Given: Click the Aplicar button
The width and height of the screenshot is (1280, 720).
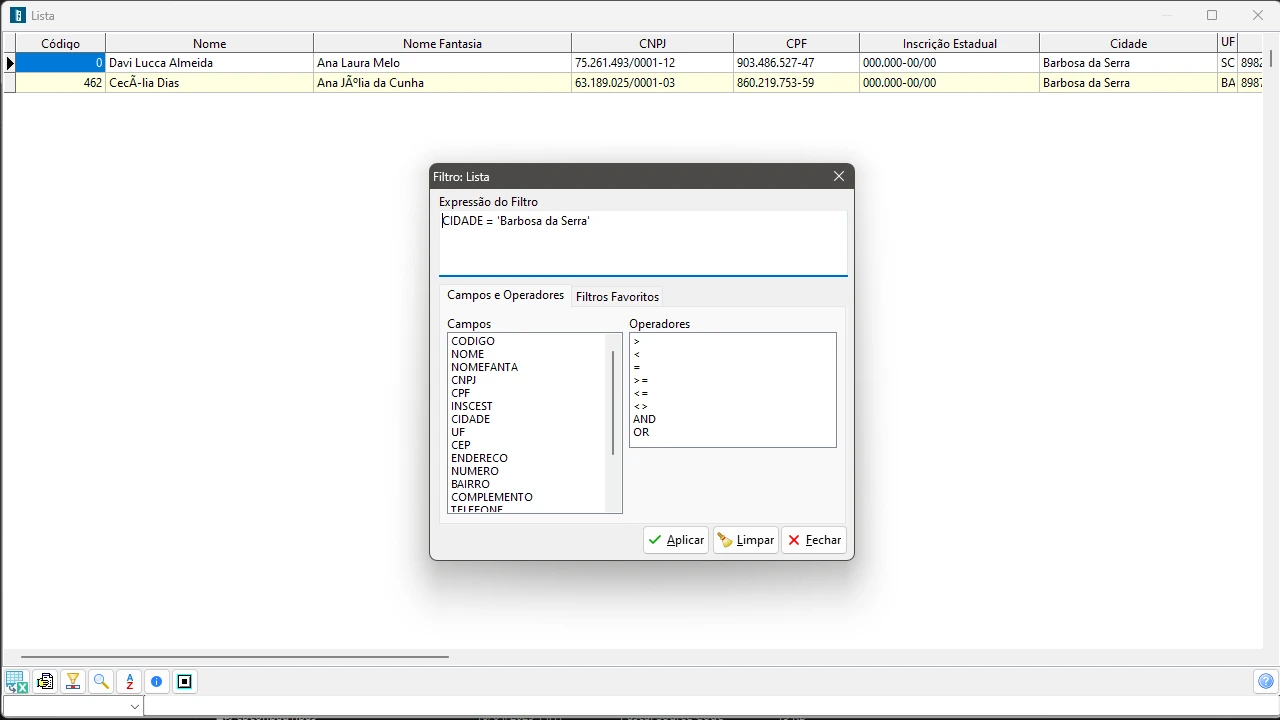Looking at the screenshot, I should (676, 540).
